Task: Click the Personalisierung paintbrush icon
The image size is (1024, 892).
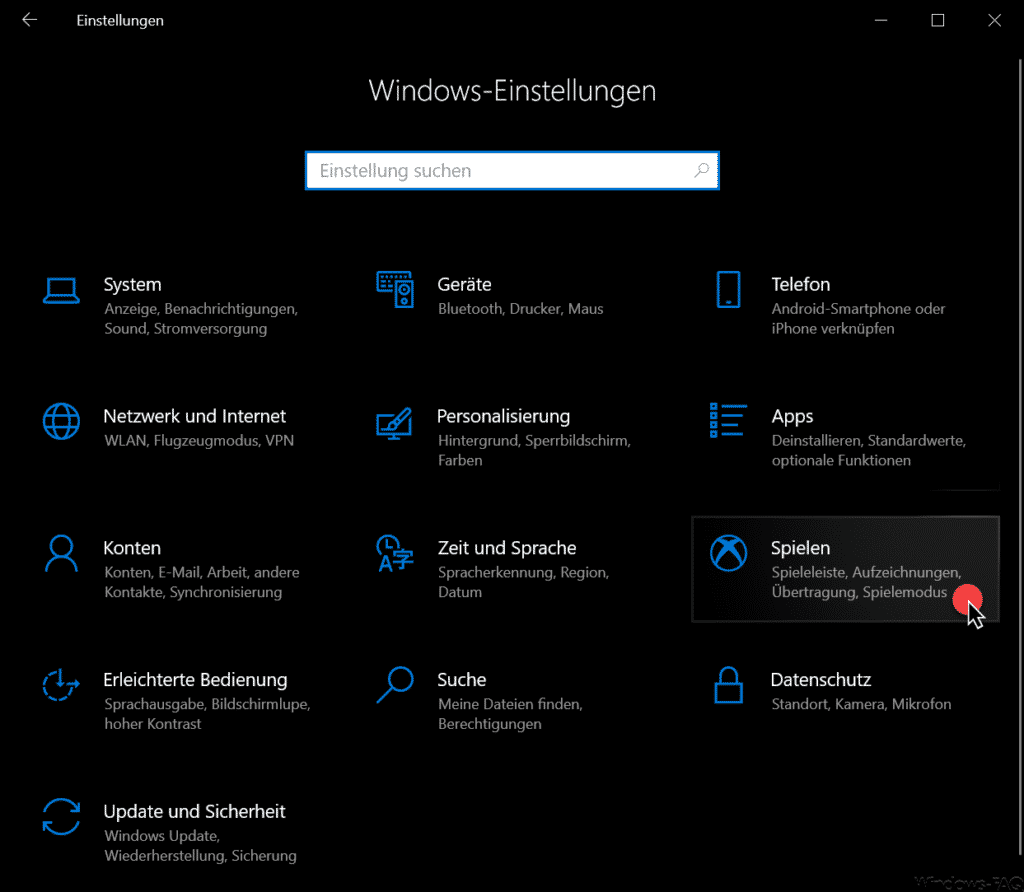Action: click(394, 423)
